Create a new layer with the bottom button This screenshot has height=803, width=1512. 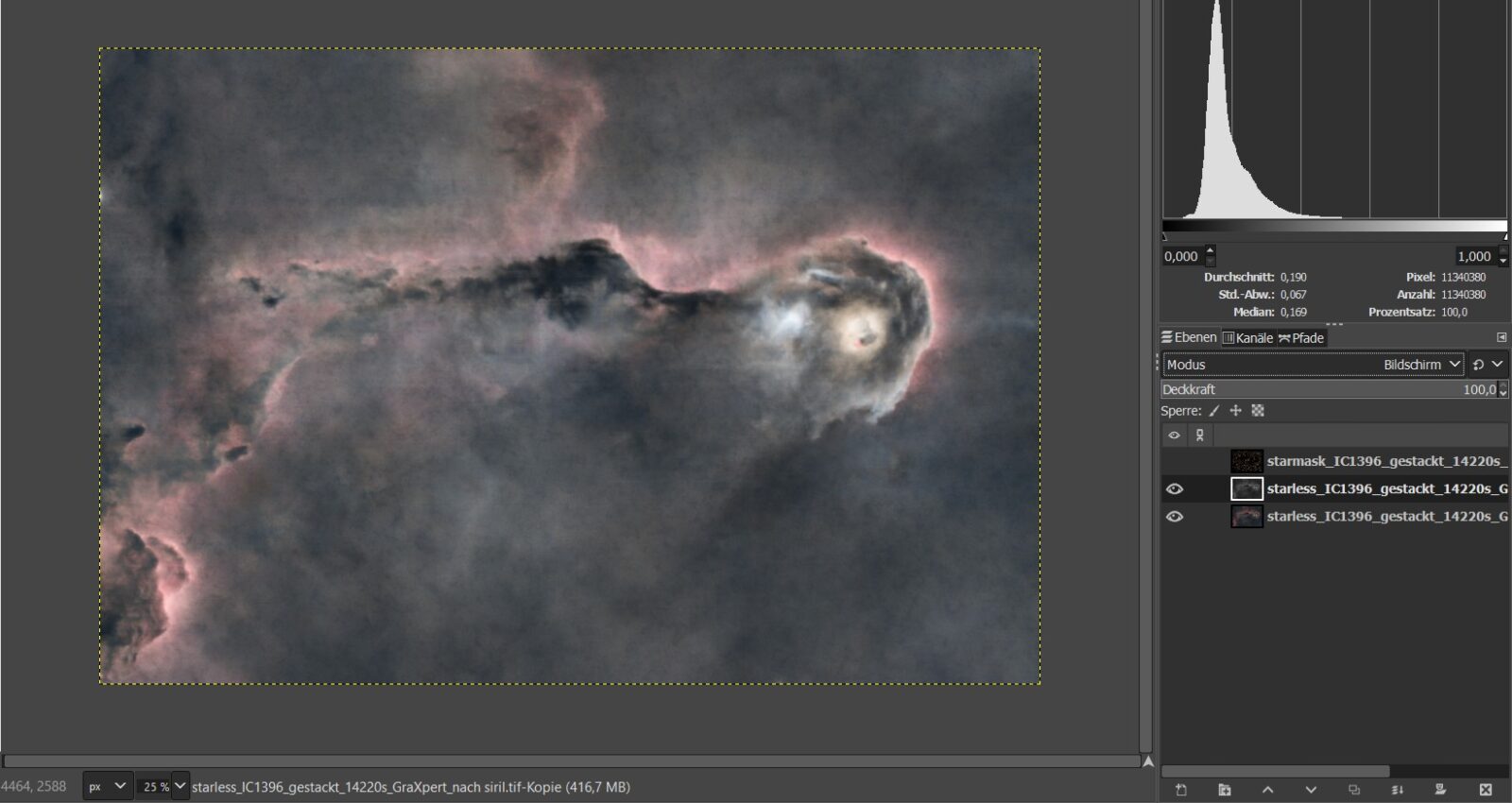click(x=1181, y=790)
